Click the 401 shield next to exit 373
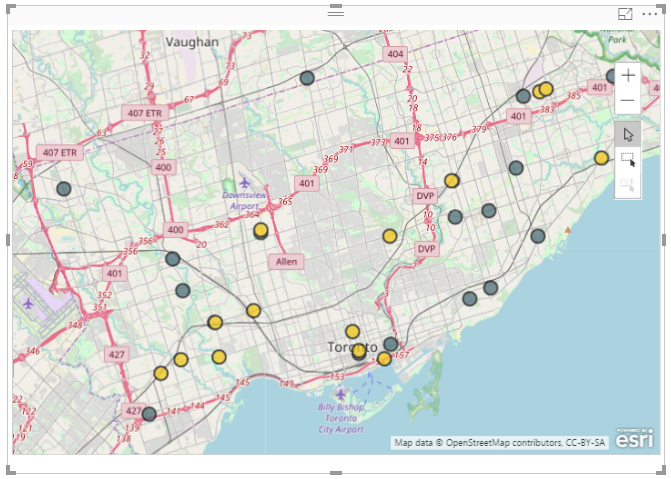671x479 pixels. pyautogui.click(x=402, y=141)
